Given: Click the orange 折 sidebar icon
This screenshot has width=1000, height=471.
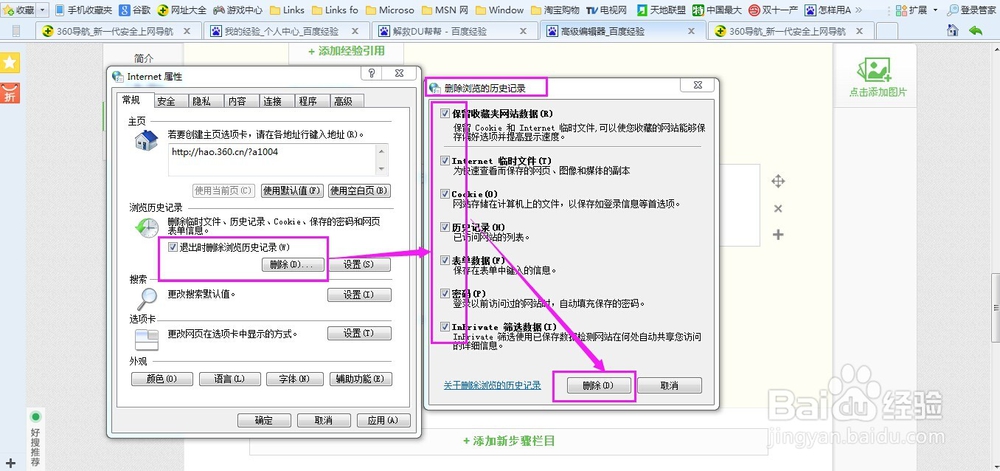Looking at the screenshot, I should 10,93.
